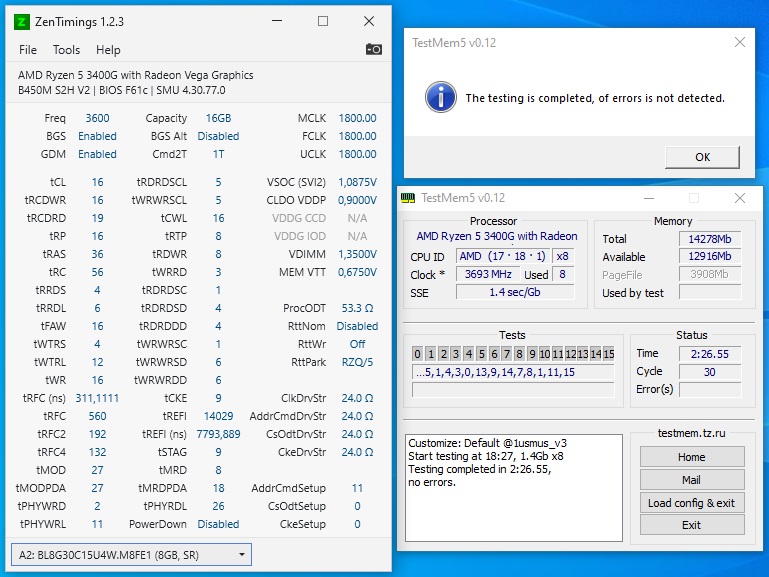This screenshot has width=769, height=577.
Task: Click the FCLK value 1800.00
Action: pyautogui.click(x=358, y=136)
